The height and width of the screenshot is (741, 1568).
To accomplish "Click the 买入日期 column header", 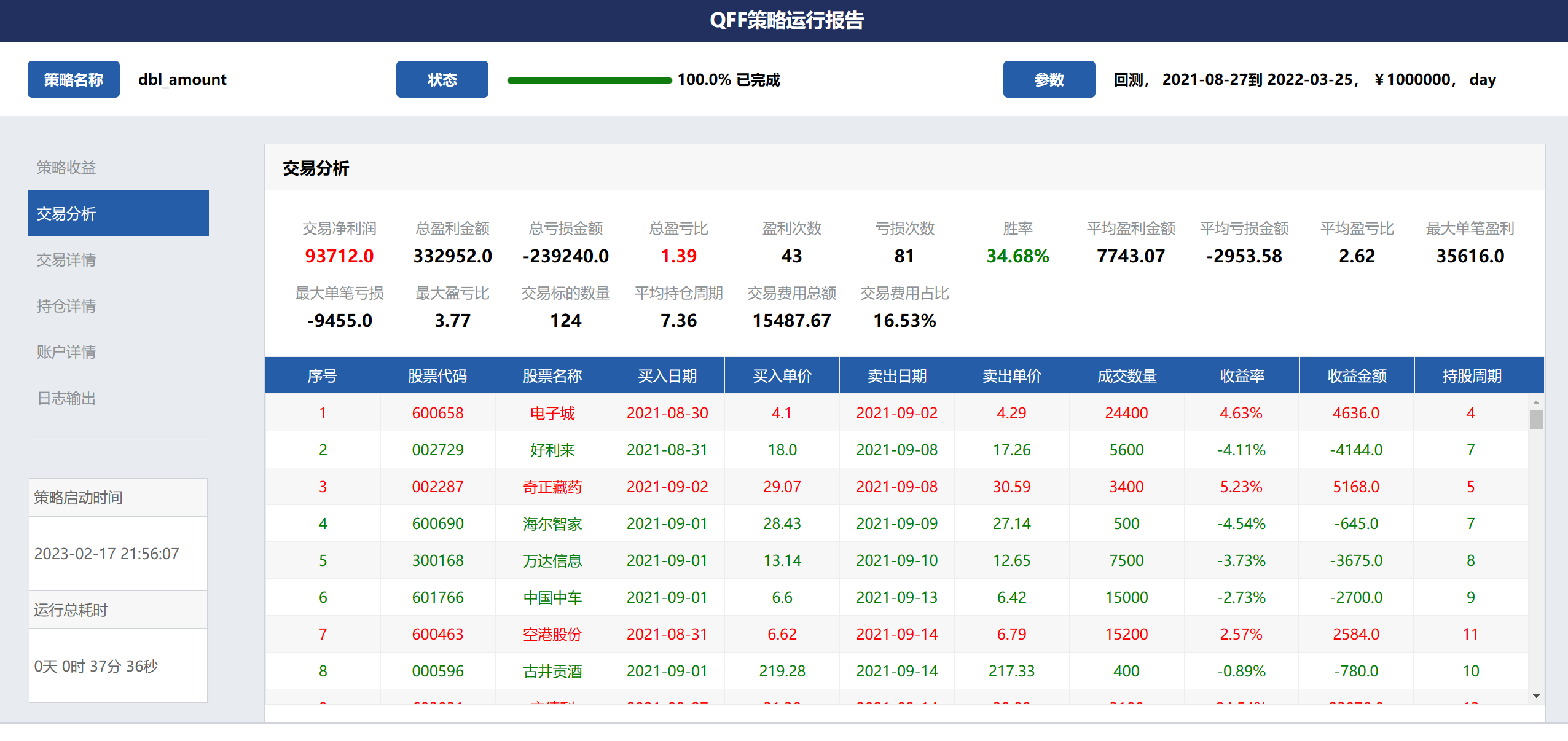I will coord(667,375).
